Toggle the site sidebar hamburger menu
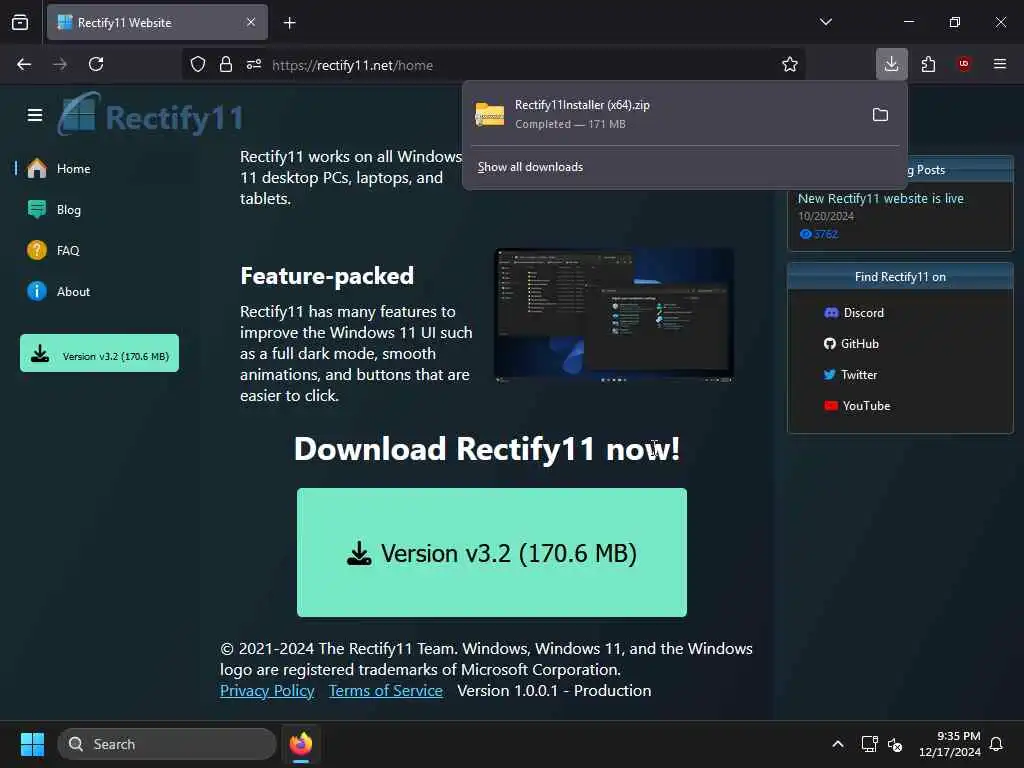 [35, 116]
